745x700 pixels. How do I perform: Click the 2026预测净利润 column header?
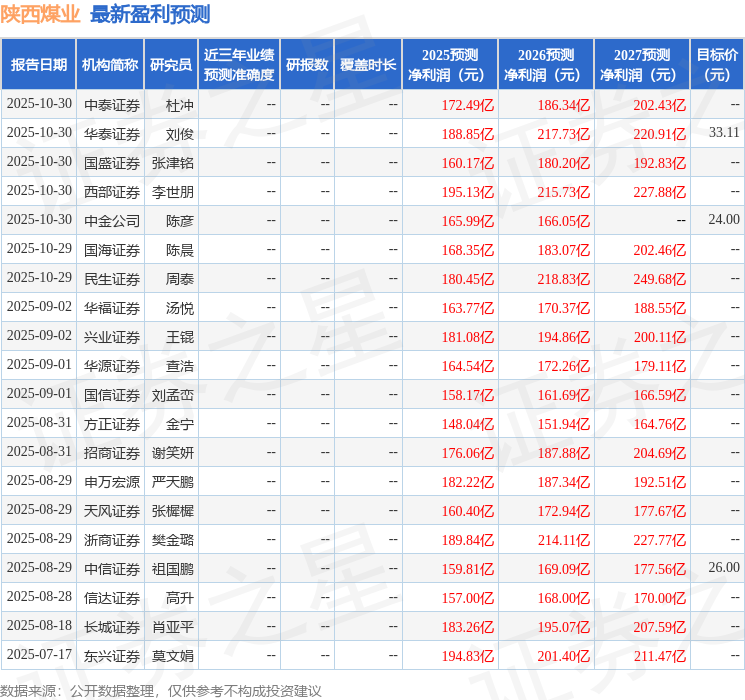(546, 65)
